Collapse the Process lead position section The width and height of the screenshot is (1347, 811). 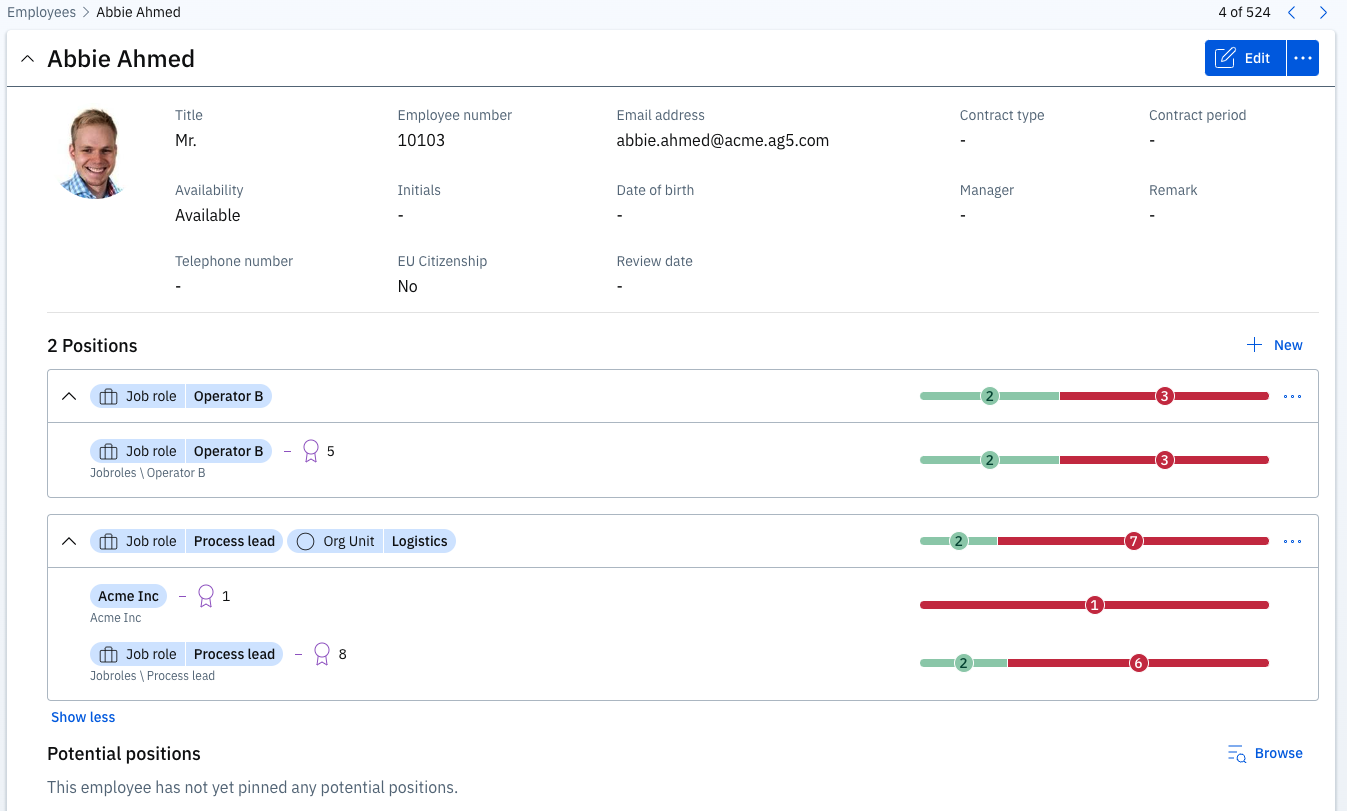coord(69,542)
